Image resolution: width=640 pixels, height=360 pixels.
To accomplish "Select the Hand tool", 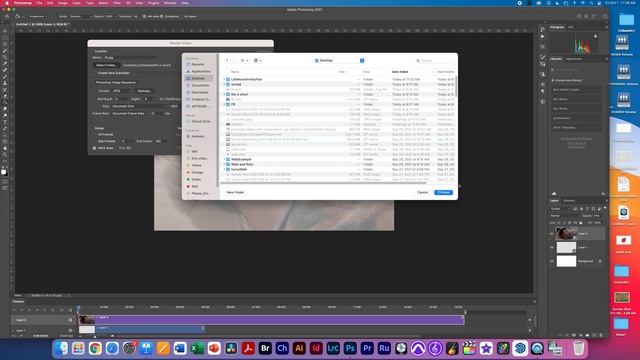I will click(5, 148).
